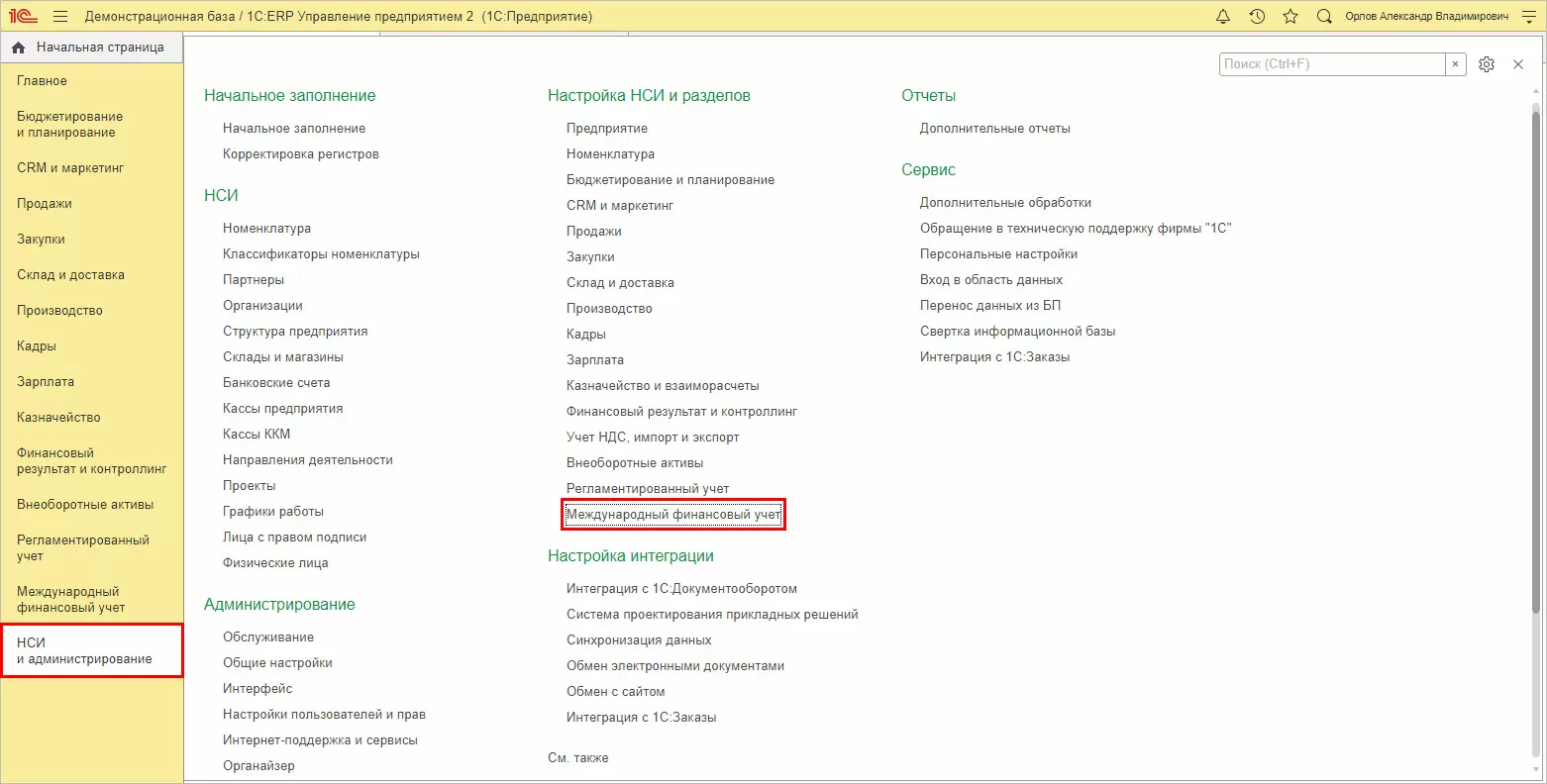Open Обмен электронными документами
1547x784 pixels.
675,666
